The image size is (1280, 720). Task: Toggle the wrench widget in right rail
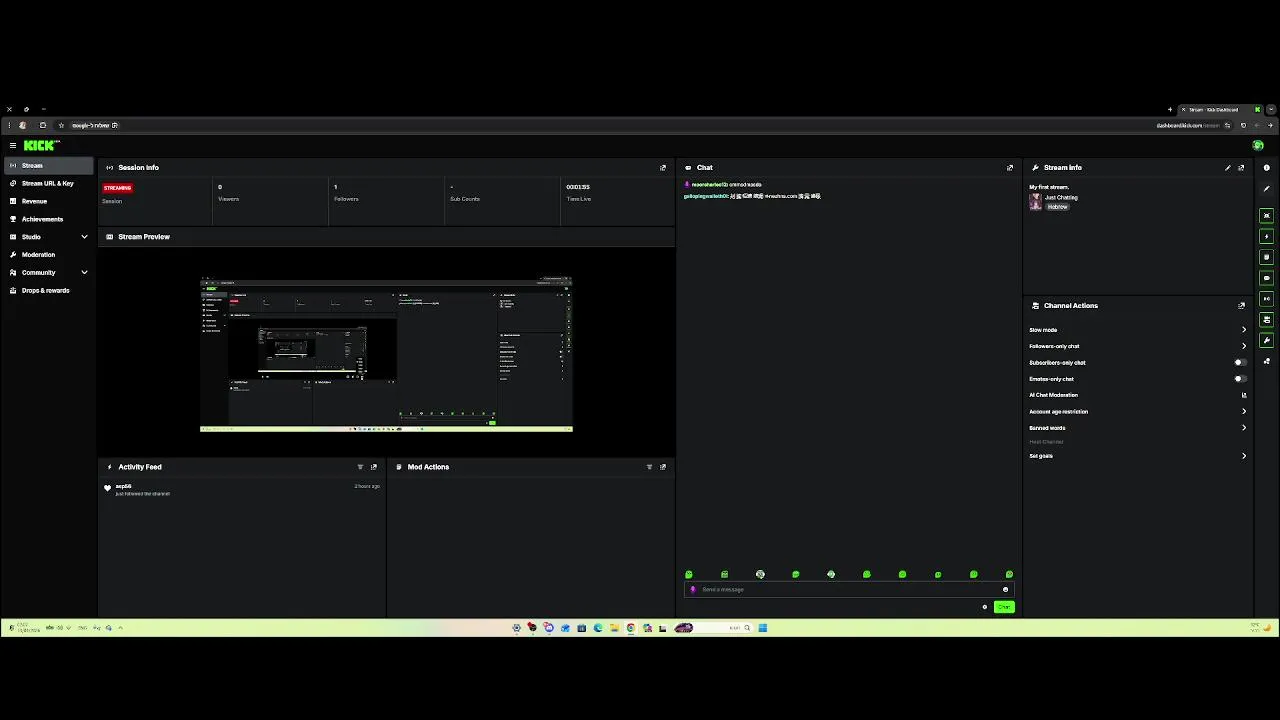tap(1266, 341)
